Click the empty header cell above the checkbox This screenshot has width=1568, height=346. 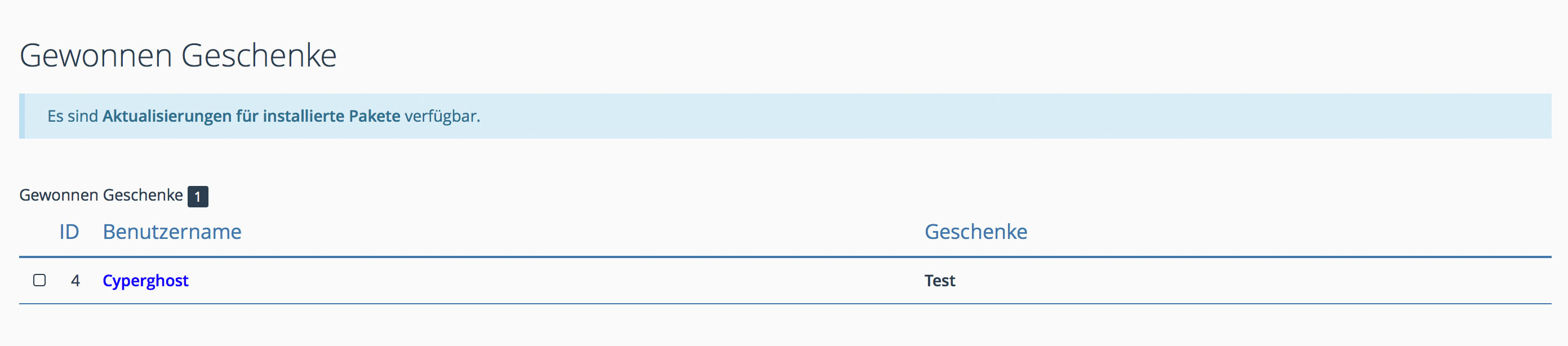point(39,232)
